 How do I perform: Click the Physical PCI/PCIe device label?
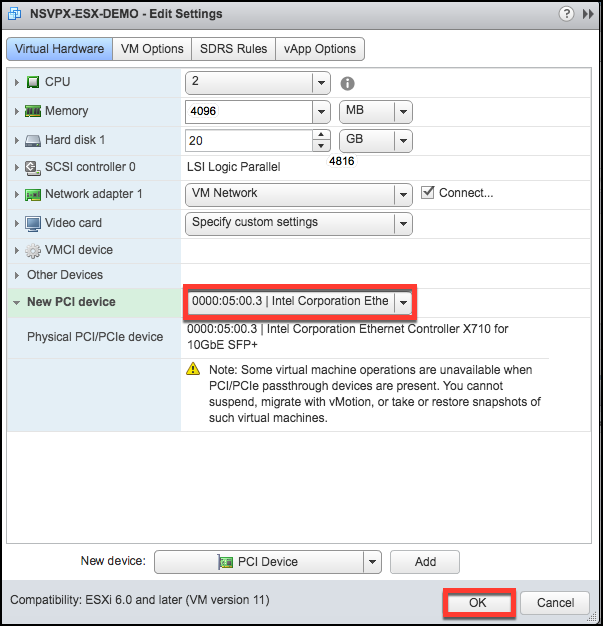[x=95, y=337]
